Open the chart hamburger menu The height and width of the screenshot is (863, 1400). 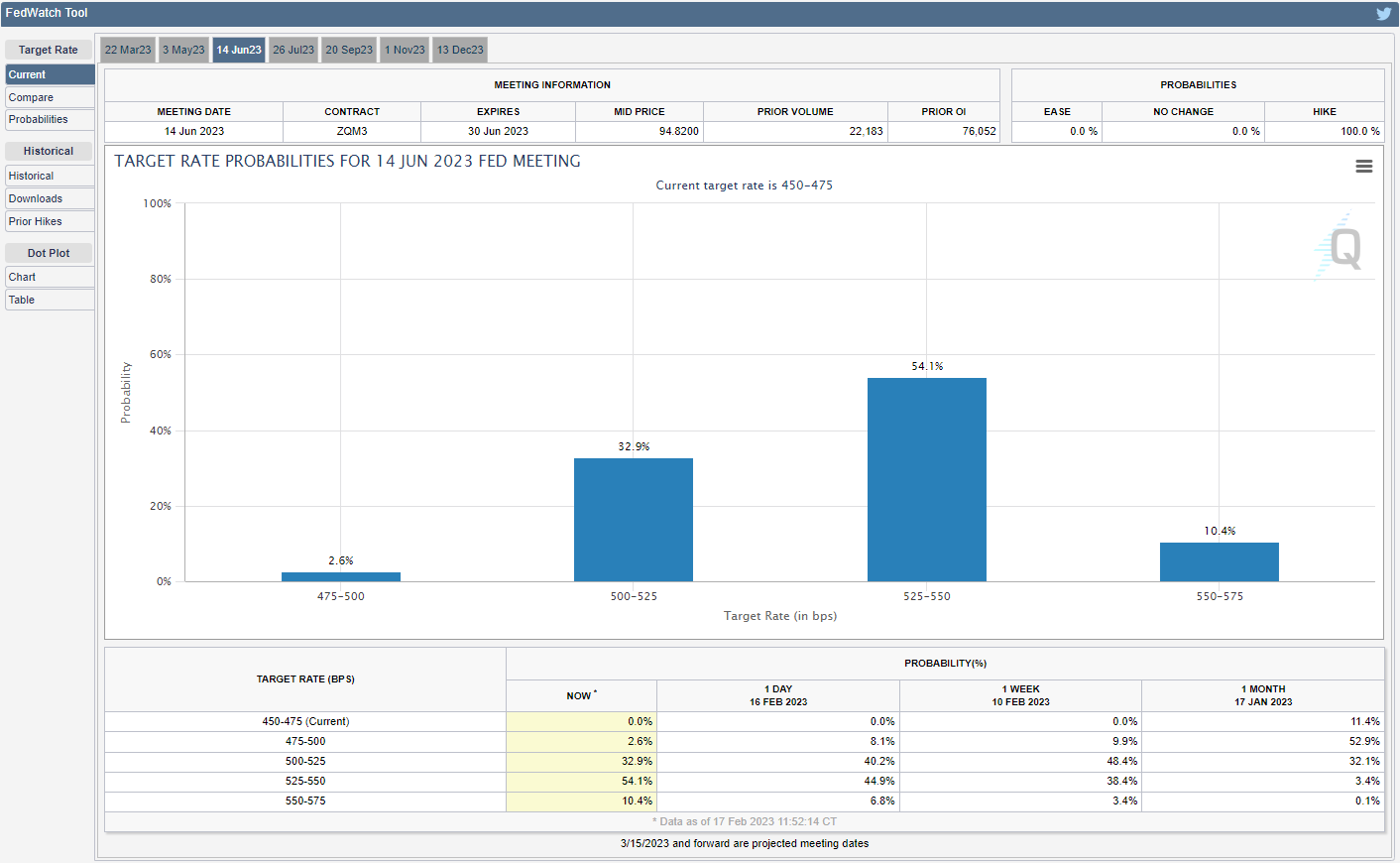click(x=1364, y=167)
